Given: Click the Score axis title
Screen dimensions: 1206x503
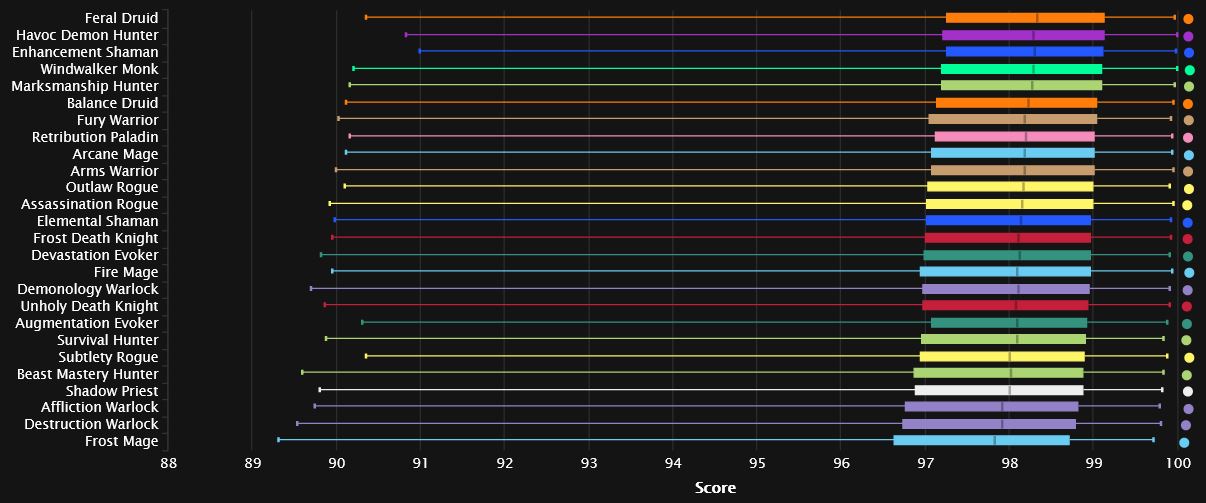Looking at the screenshot, I should (715, 488).
